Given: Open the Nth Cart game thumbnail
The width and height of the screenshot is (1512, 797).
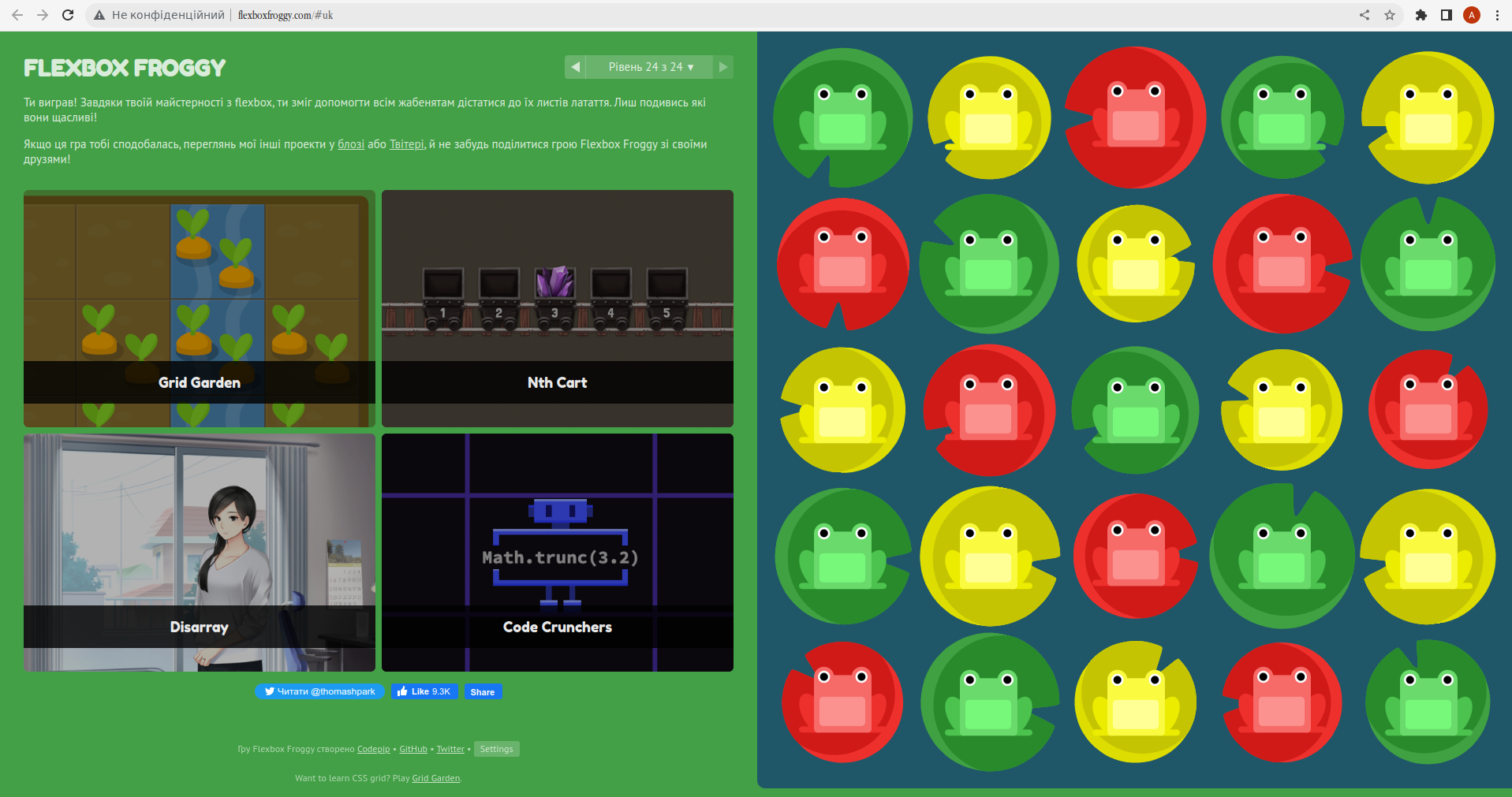Looking at the screenshot, I should click(558, 308).
